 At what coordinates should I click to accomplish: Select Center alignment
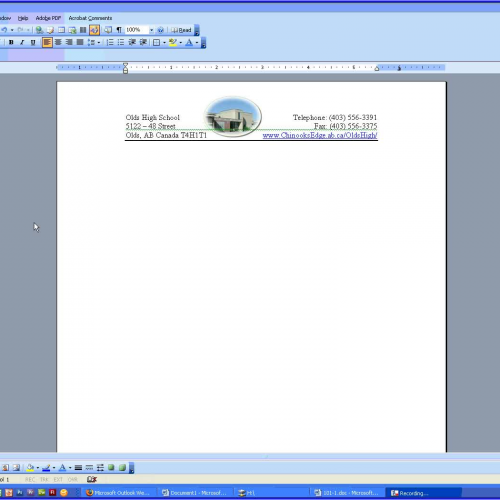(x=58, y=42)
